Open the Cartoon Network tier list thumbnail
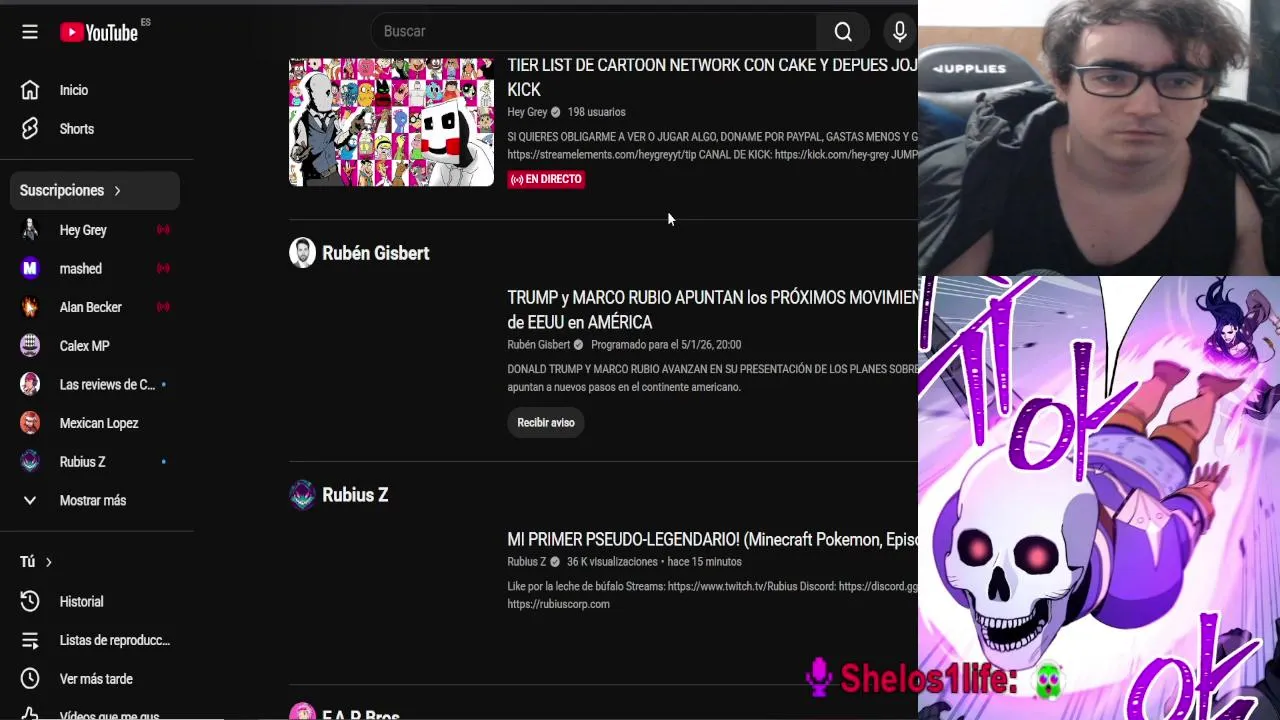The width and height of the screenshot is (1280, 720). [391, 122]
